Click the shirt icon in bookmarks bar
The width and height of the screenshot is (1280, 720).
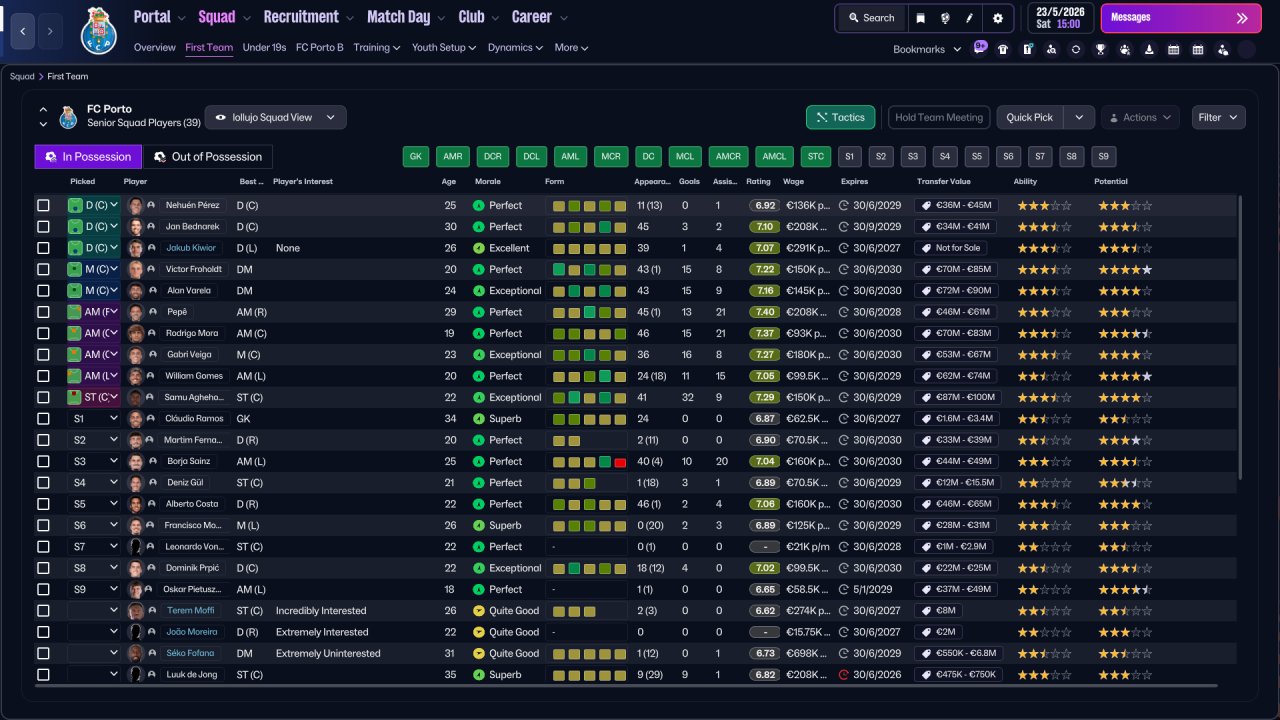[x=1003, y=49]
